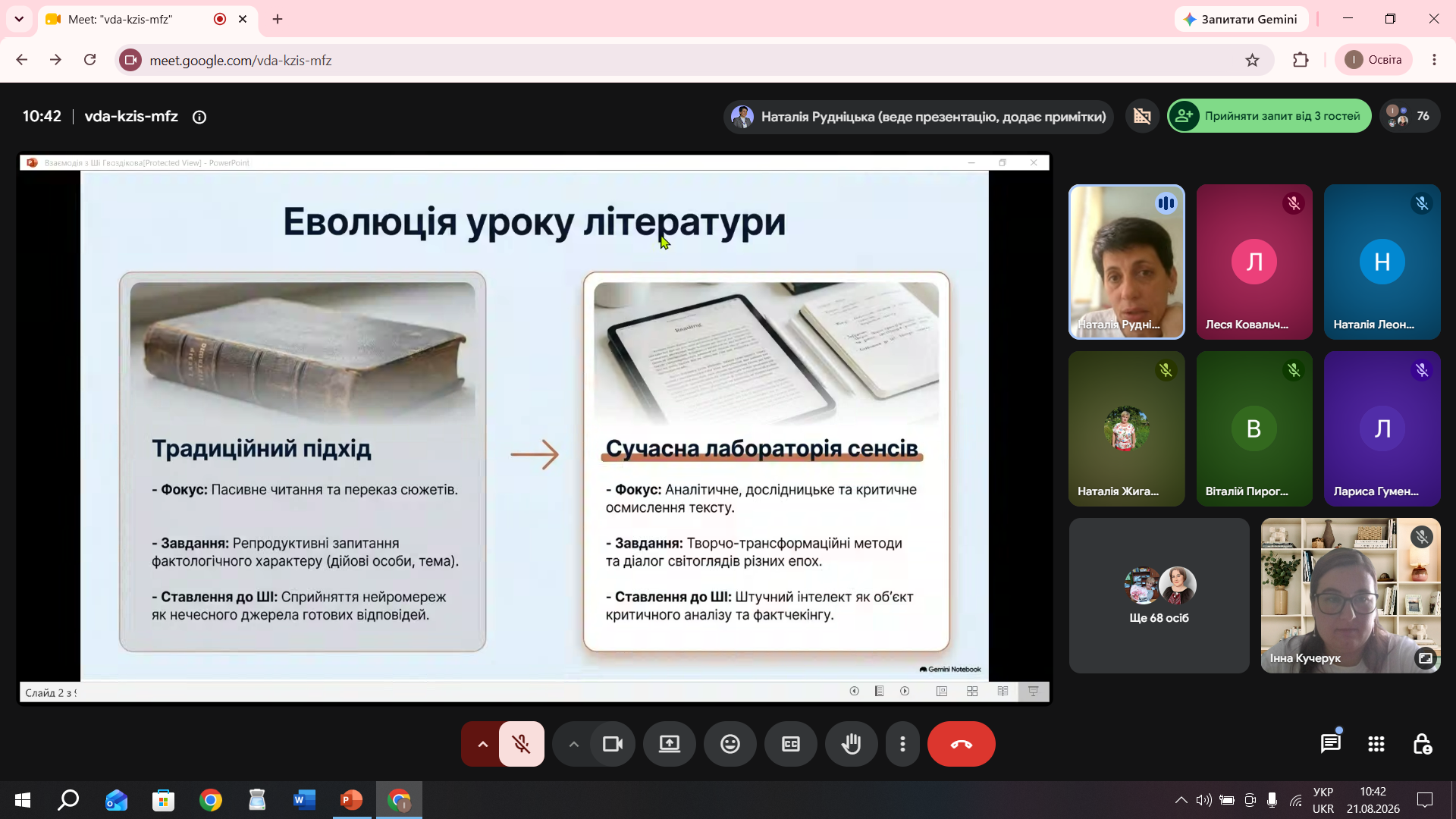
Task: Click the meeting info icon next to vda-kzis-mfz
Action: coord(199,117)
